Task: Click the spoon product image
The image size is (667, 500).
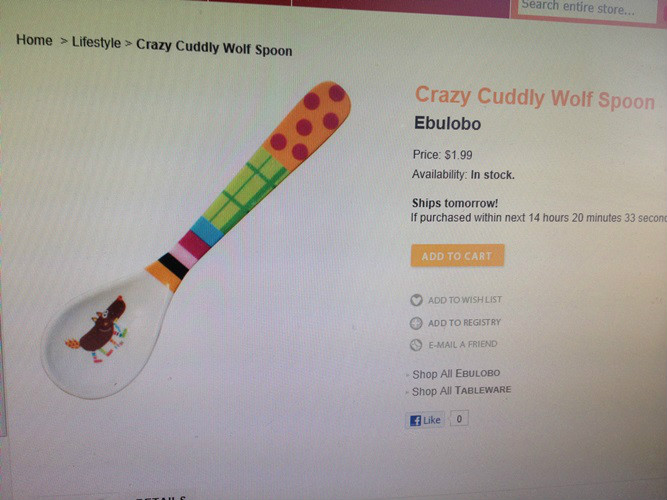Action: [x=196, y=240]
